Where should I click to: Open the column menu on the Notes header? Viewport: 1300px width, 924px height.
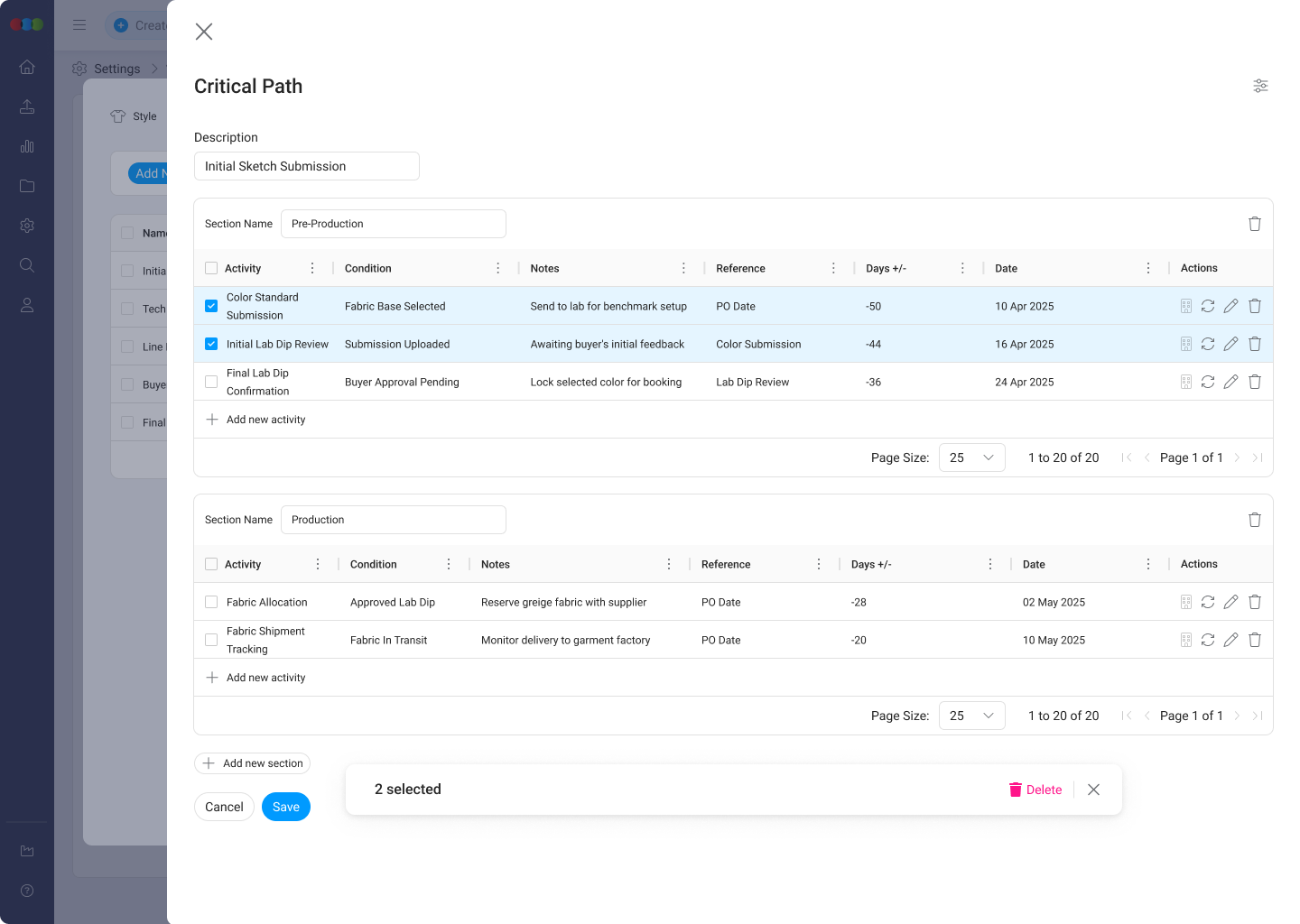tap(683, 268)
